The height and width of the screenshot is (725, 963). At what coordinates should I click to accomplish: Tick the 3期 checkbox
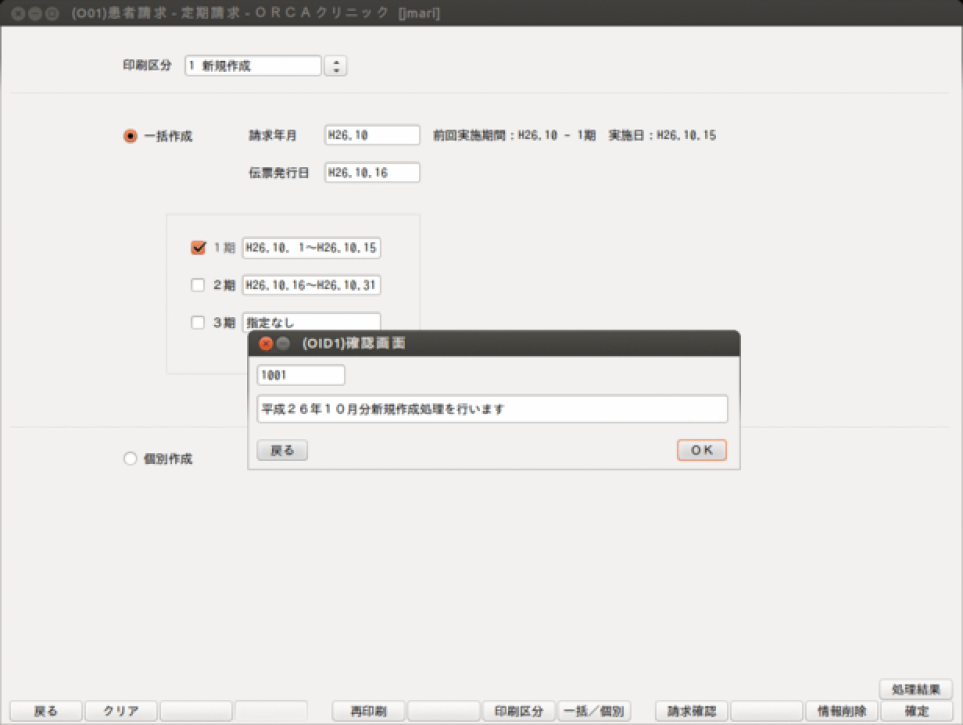click(198, 323)
